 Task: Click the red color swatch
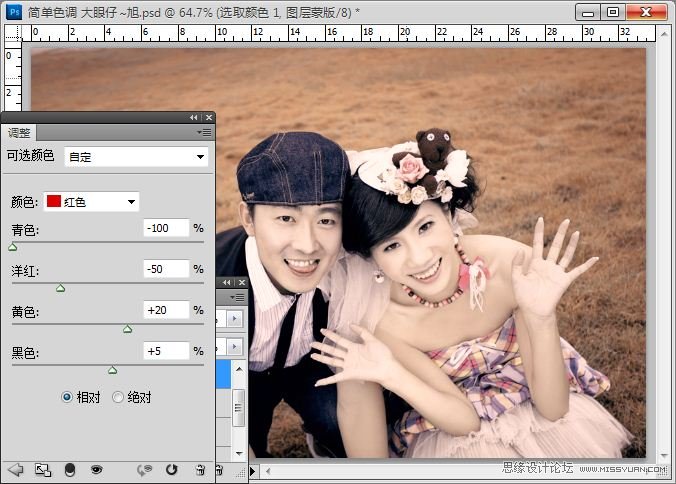coord(54,201)
